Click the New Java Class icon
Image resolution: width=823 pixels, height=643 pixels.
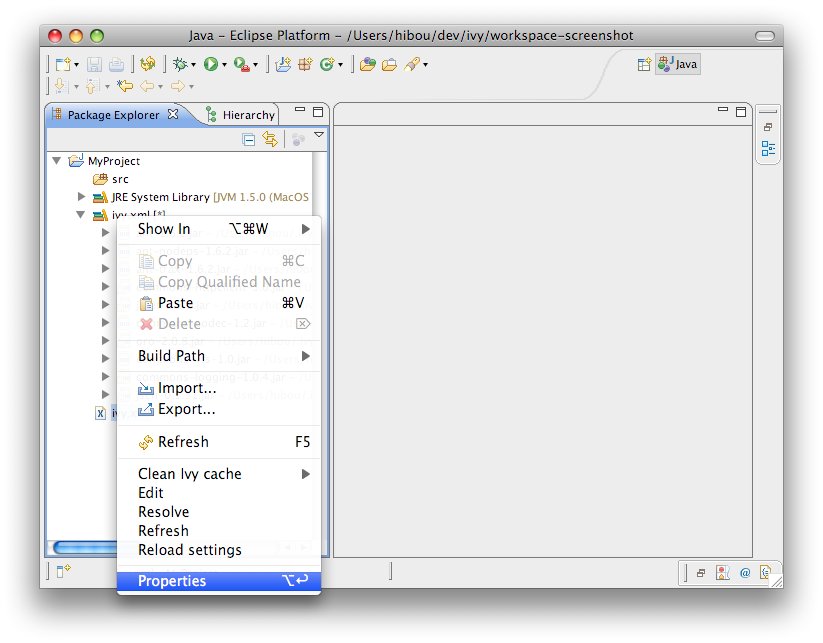point(326,64)
